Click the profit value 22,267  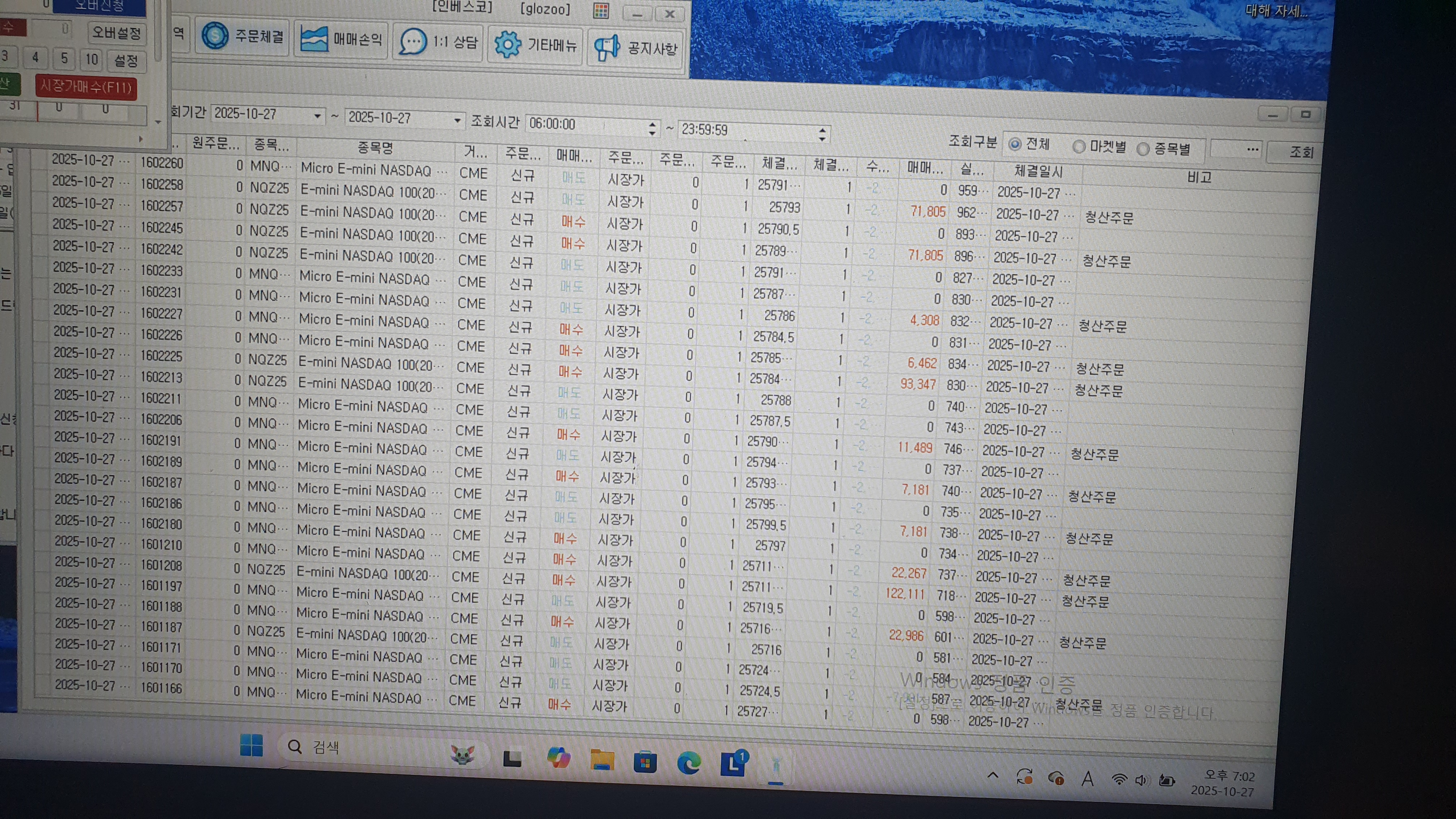click(909, 573)
